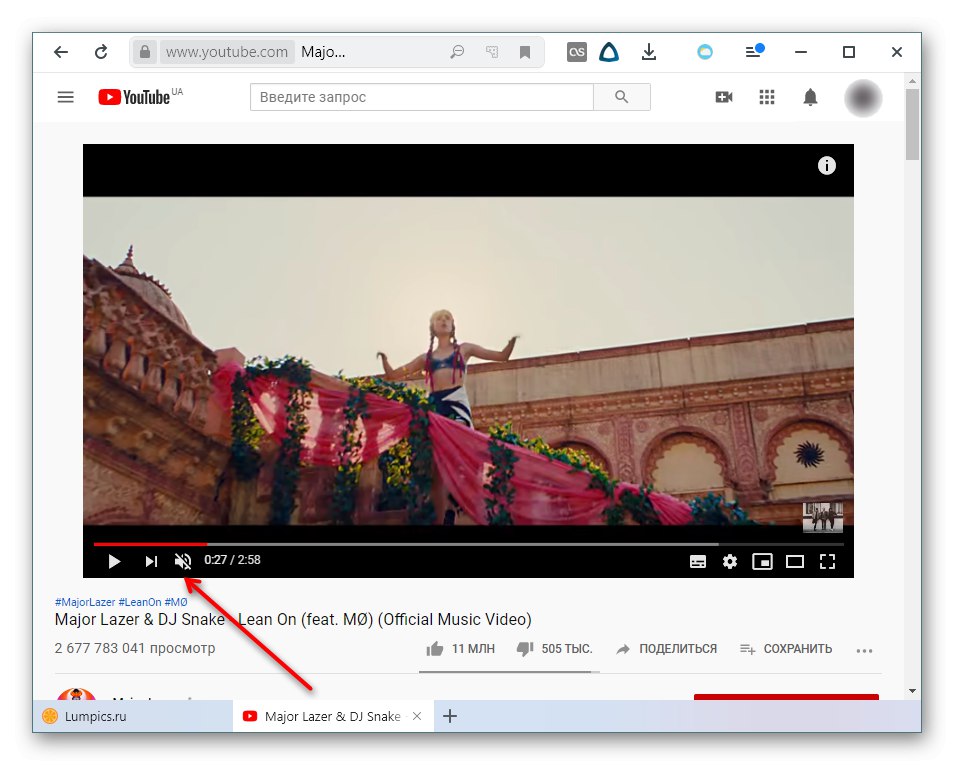Image resolution: width=954 pixels, height=765 pixels.
Task: Enable miniplayer mode icon
Action: [x=762, y=561]
